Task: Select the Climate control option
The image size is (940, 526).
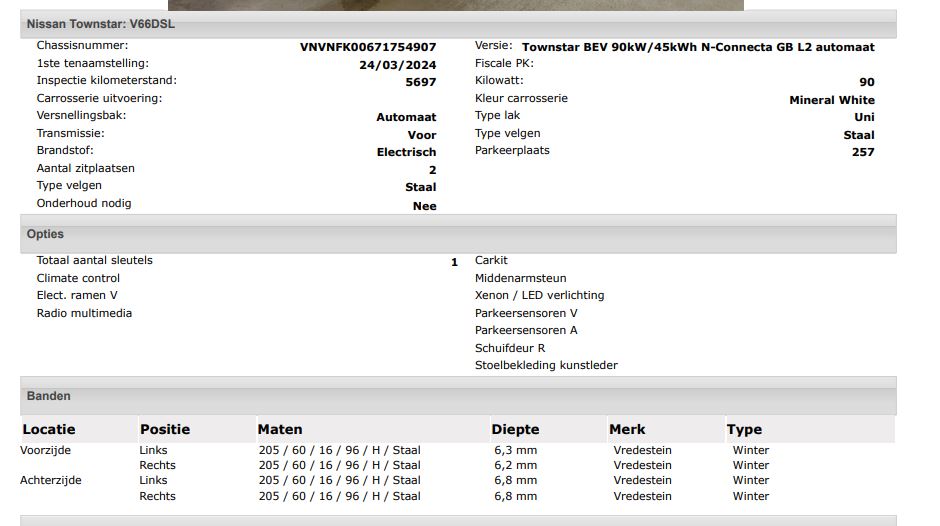Action: (78, 278)
